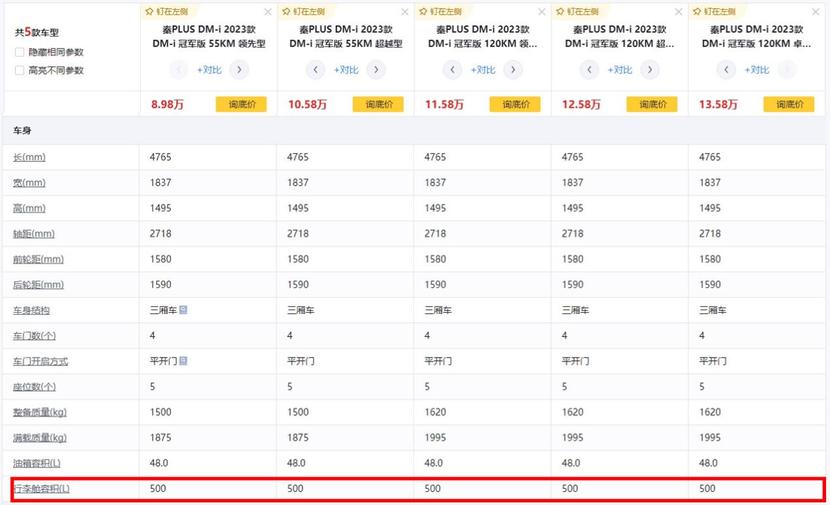This screenshot has width=830, height=505.
Task: Shift 12.58万 model column right
Action: (650, 69)
